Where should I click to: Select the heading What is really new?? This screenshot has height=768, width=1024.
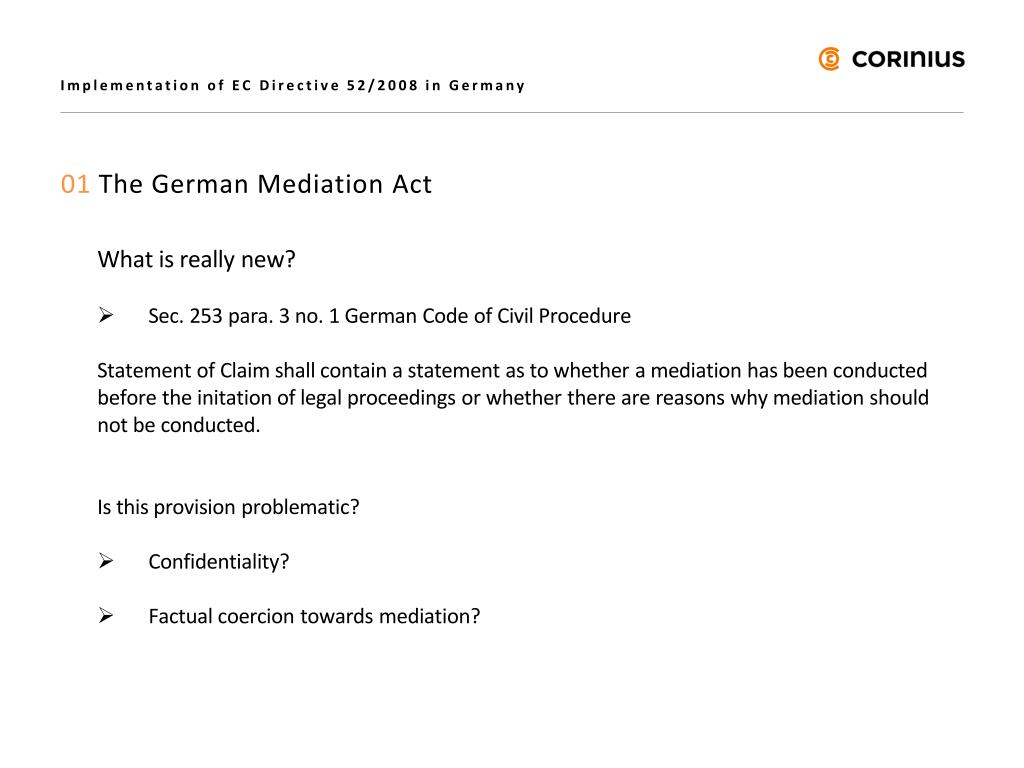pos(197,260)
